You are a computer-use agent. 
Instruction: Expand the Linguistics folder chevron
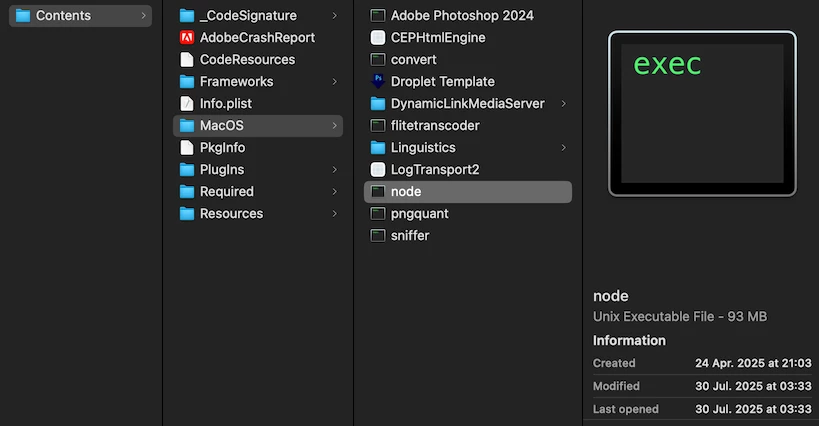(564, 148)
